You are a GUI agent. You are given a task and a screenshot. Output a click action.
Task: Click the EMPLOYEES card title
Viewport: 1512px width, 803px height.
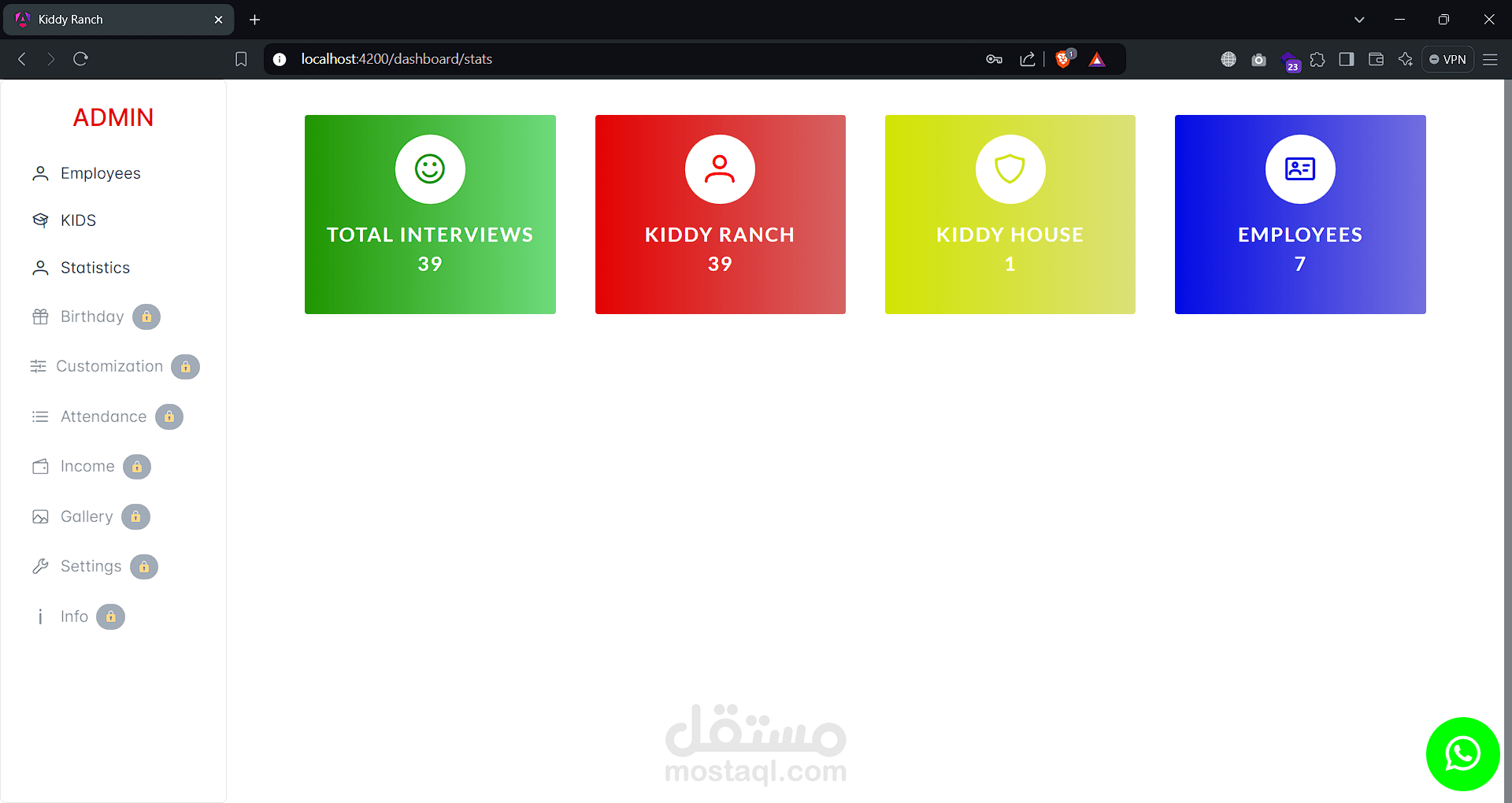point(1300,235)
